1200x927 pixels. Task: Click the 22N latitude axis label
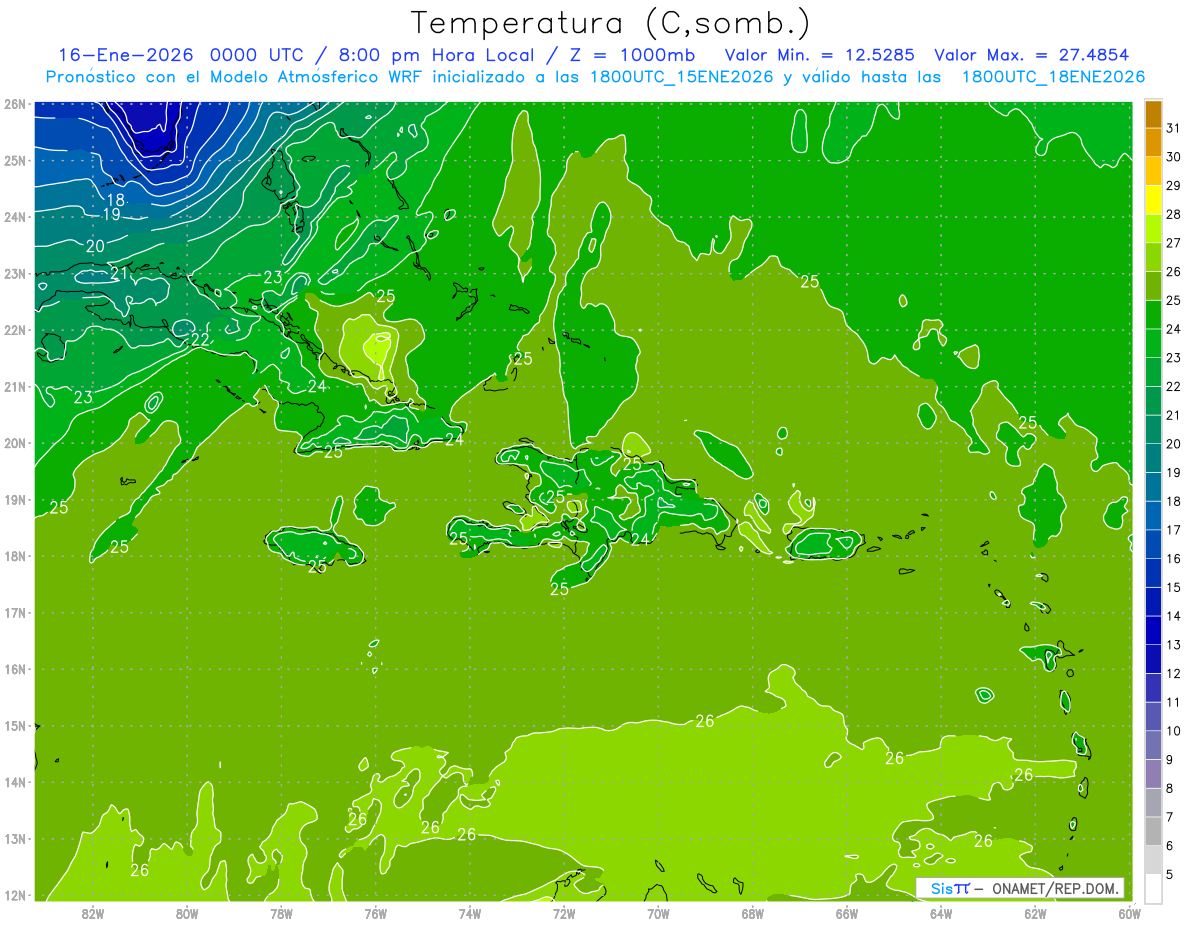[x=15, y=330]
